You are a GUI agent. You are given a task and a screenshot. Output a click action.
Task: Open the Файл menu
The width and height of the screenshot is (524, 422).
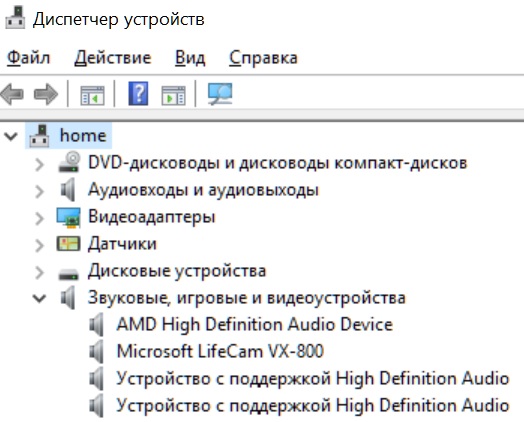click(x=29, y=57)
